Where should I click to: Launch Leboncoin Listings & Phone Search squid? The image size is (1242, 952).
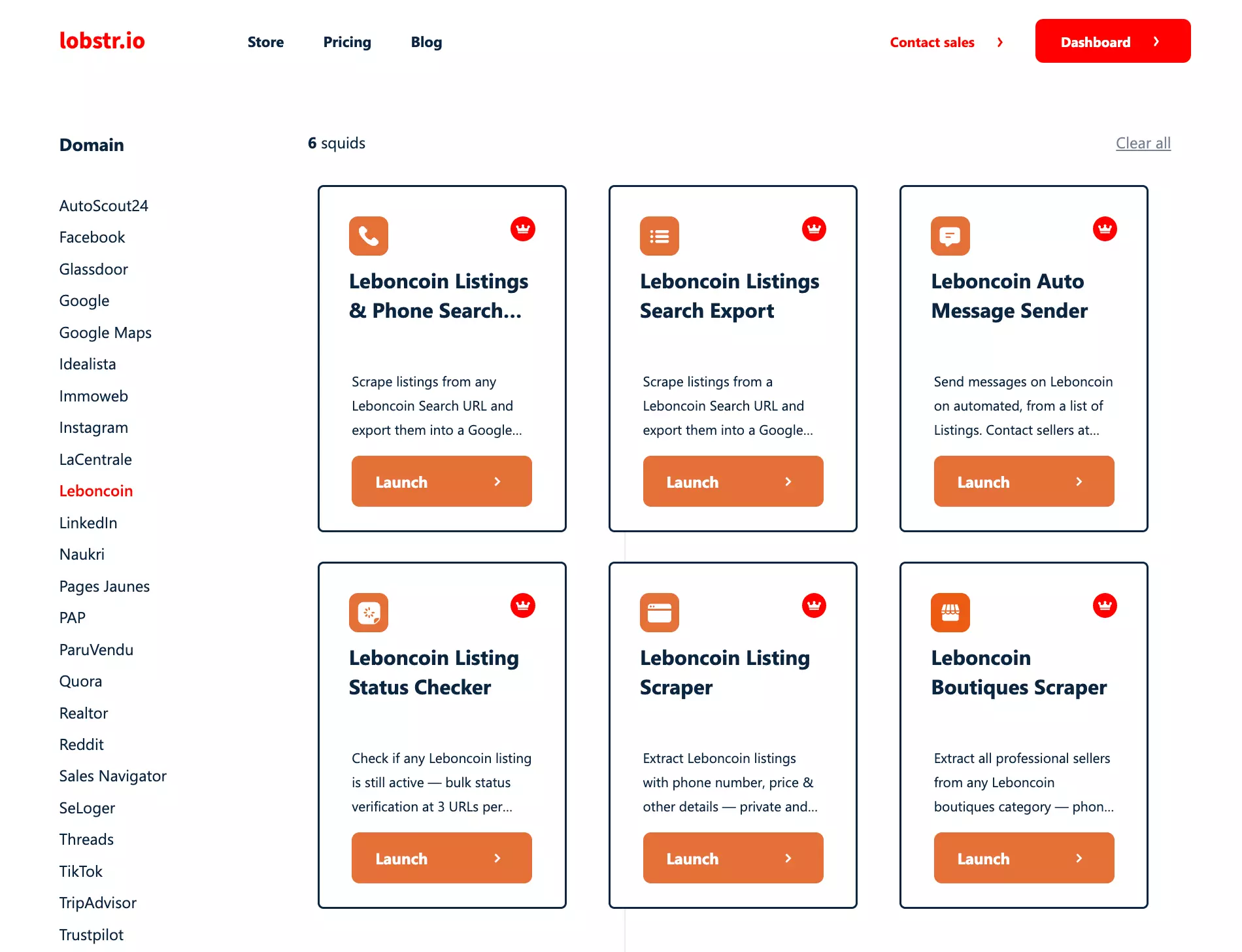point(442,481)
